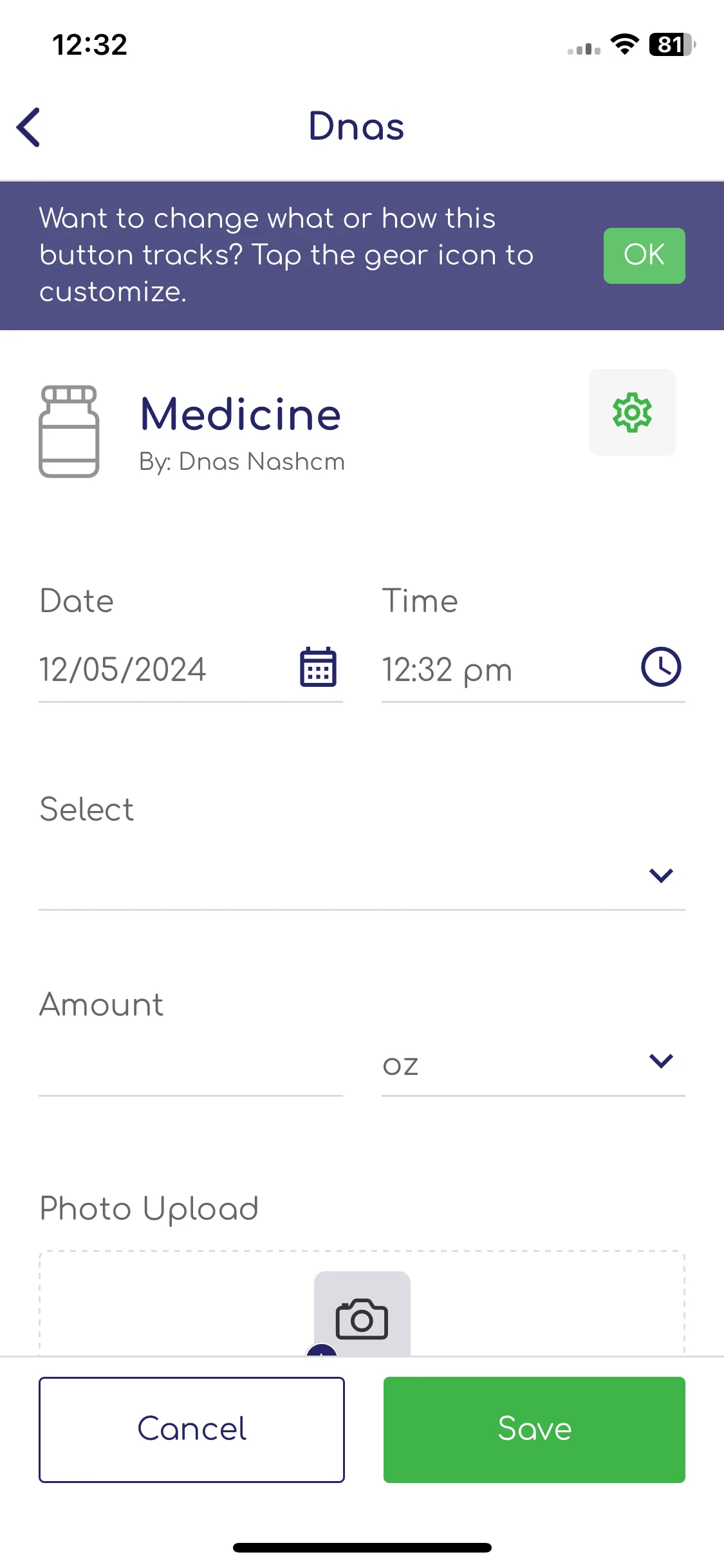This screenshot has height=1568, width=724.
Task: Tap the Medicine title heading
Action: [x=241, y=414]
